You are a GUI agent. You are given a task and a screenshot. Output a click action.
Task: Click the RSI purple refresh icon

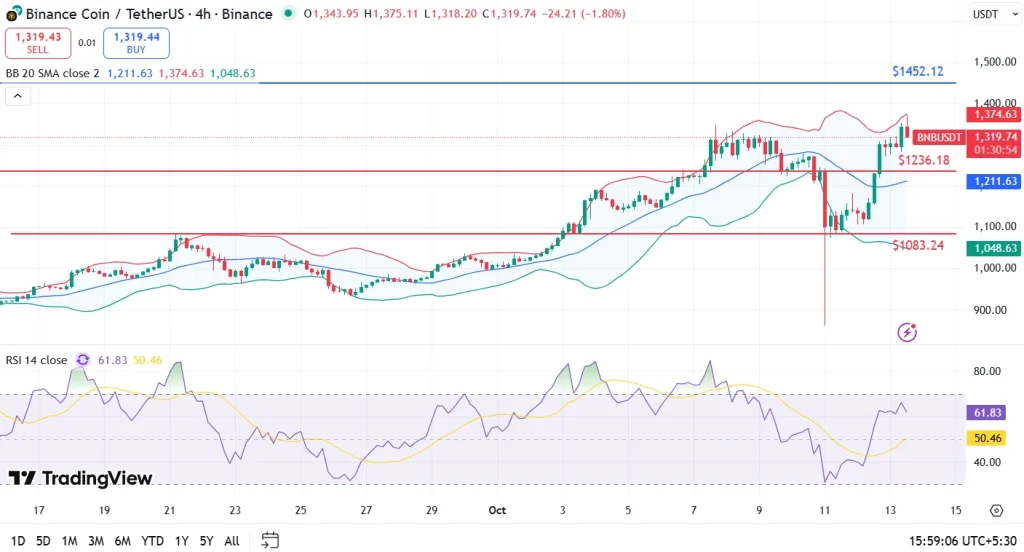pyautogui.click(x=82, y=360)
